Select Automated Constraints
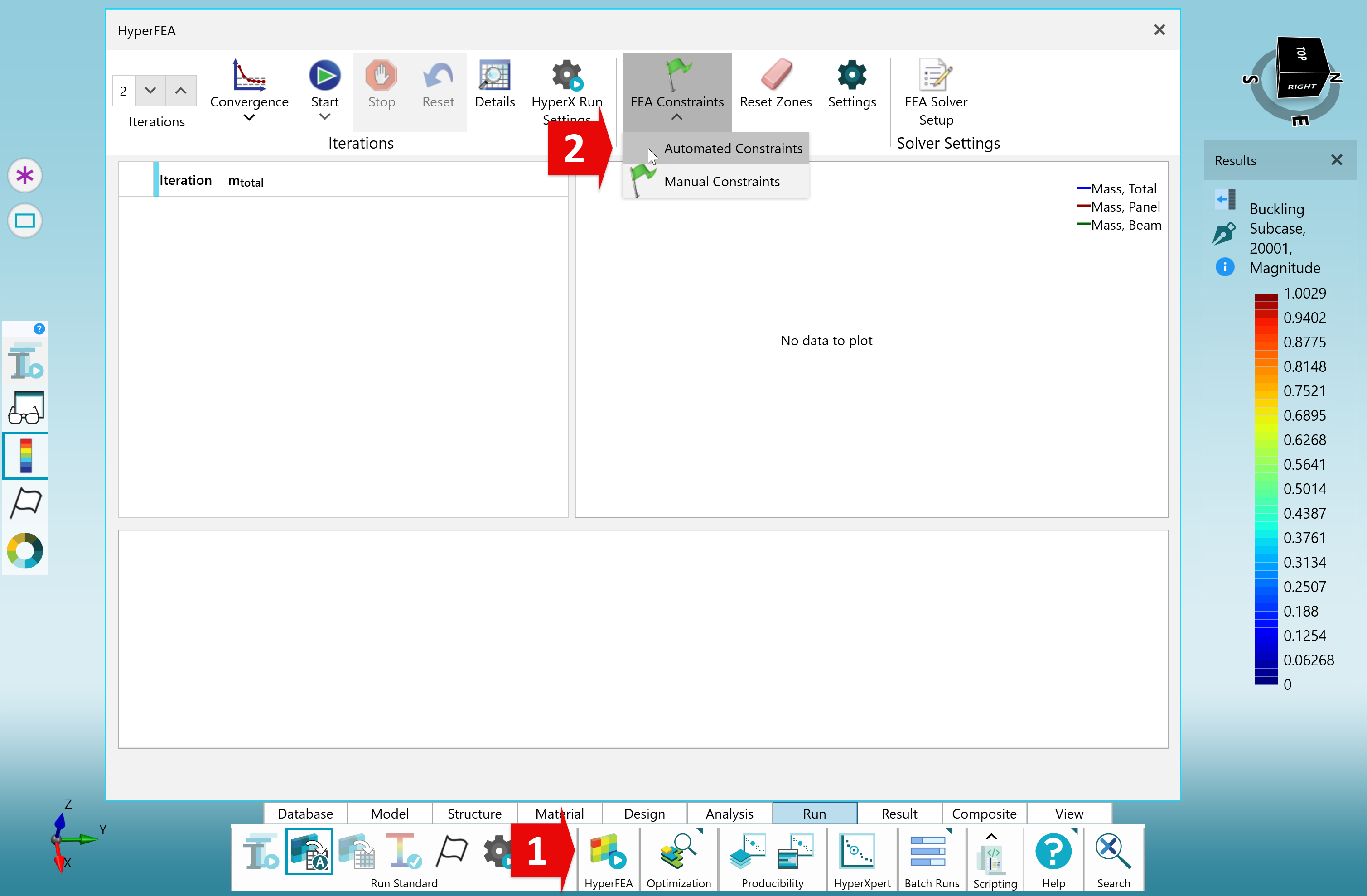The height and width of the screenshot is (896, 1367). (x=715, y=148)
